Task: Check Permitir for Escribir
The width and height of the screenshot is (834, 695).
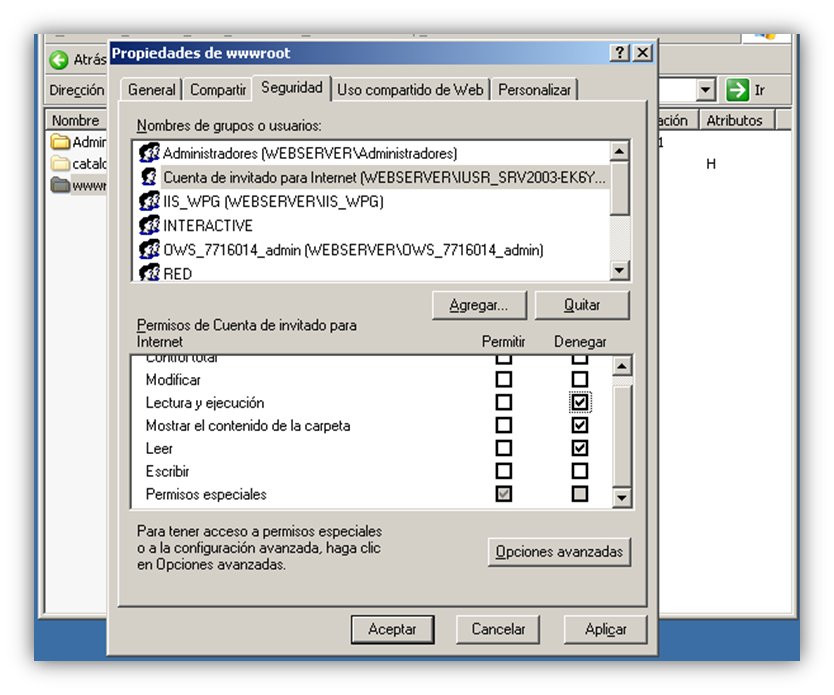Action: pyautogui.click(x=503, y=471)
